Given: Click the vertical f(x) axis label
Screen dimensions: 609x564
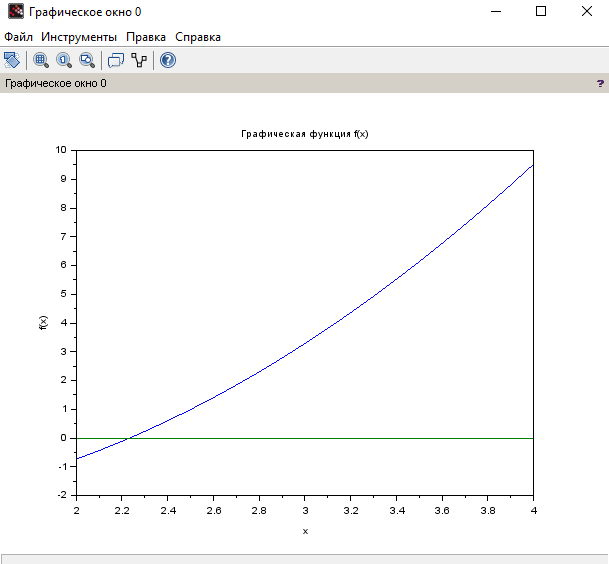Looking at the screenshot, I should point(43,322).
